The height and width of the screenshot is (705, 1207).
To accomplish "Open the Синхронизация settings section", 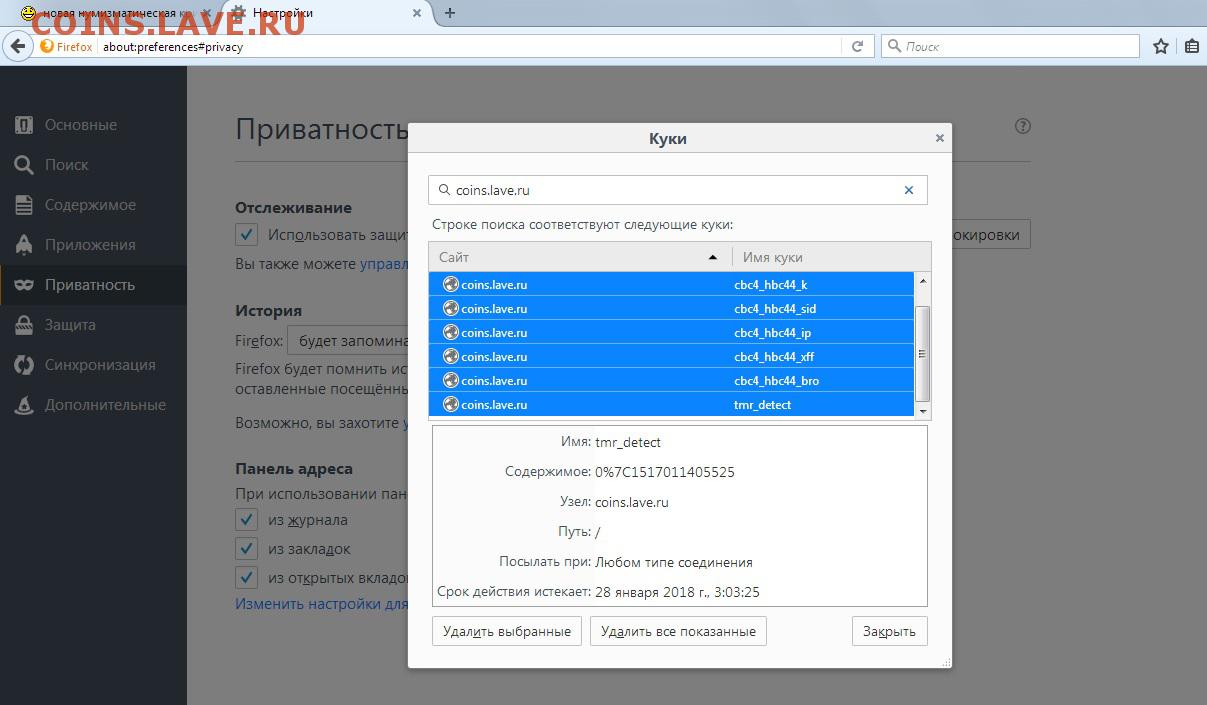I will [93, 365].
